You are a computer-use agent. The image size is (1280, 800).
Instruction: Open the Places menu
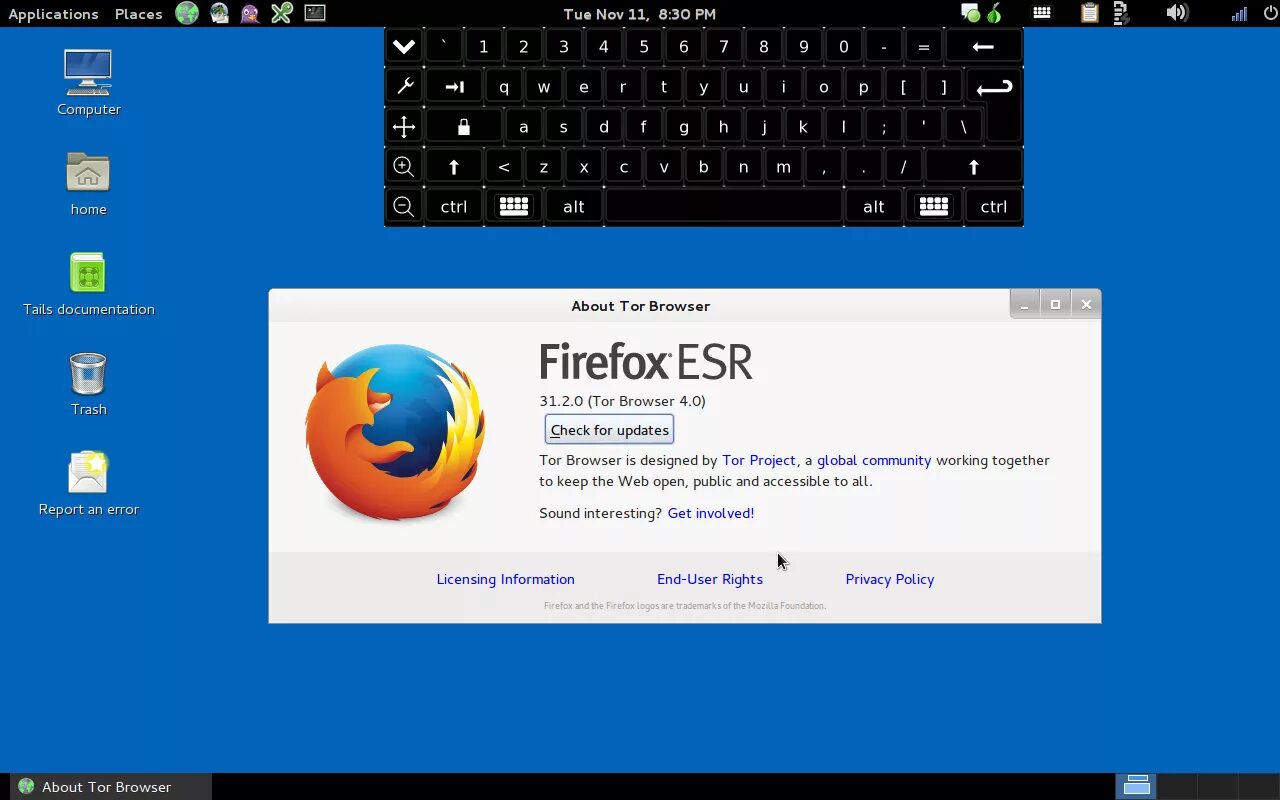[x=138, y=13]
